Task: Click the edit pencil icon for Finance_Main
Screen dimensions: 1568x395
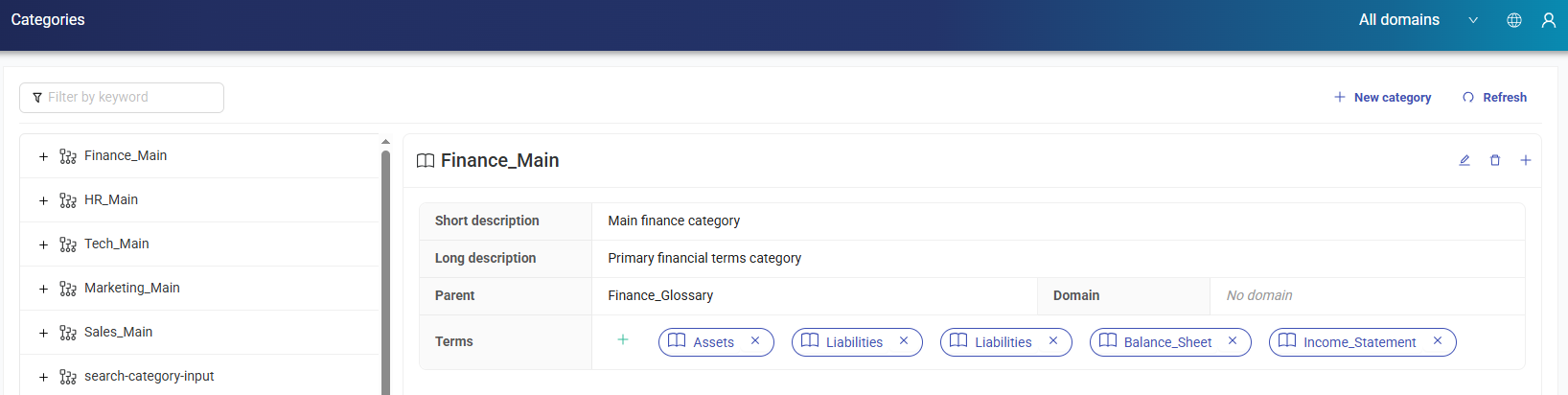Action: (x=1464, y=160)
